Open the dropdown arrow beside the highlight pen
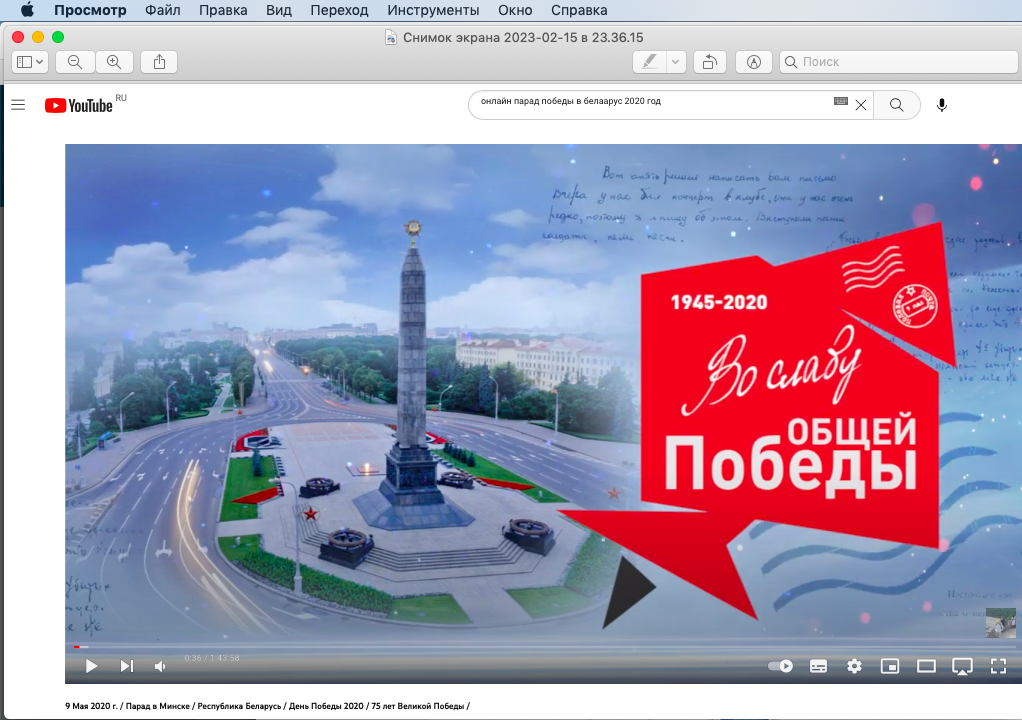Viewport: 1022px width, 720px height. tap(676, 62)
